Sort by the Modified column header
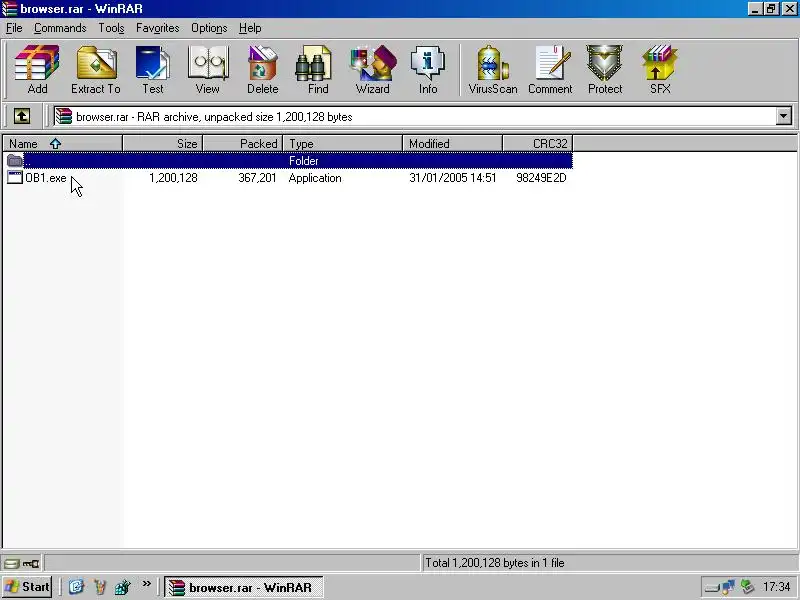Viewport: 800px width, 600px height. (x=453, y=144)
